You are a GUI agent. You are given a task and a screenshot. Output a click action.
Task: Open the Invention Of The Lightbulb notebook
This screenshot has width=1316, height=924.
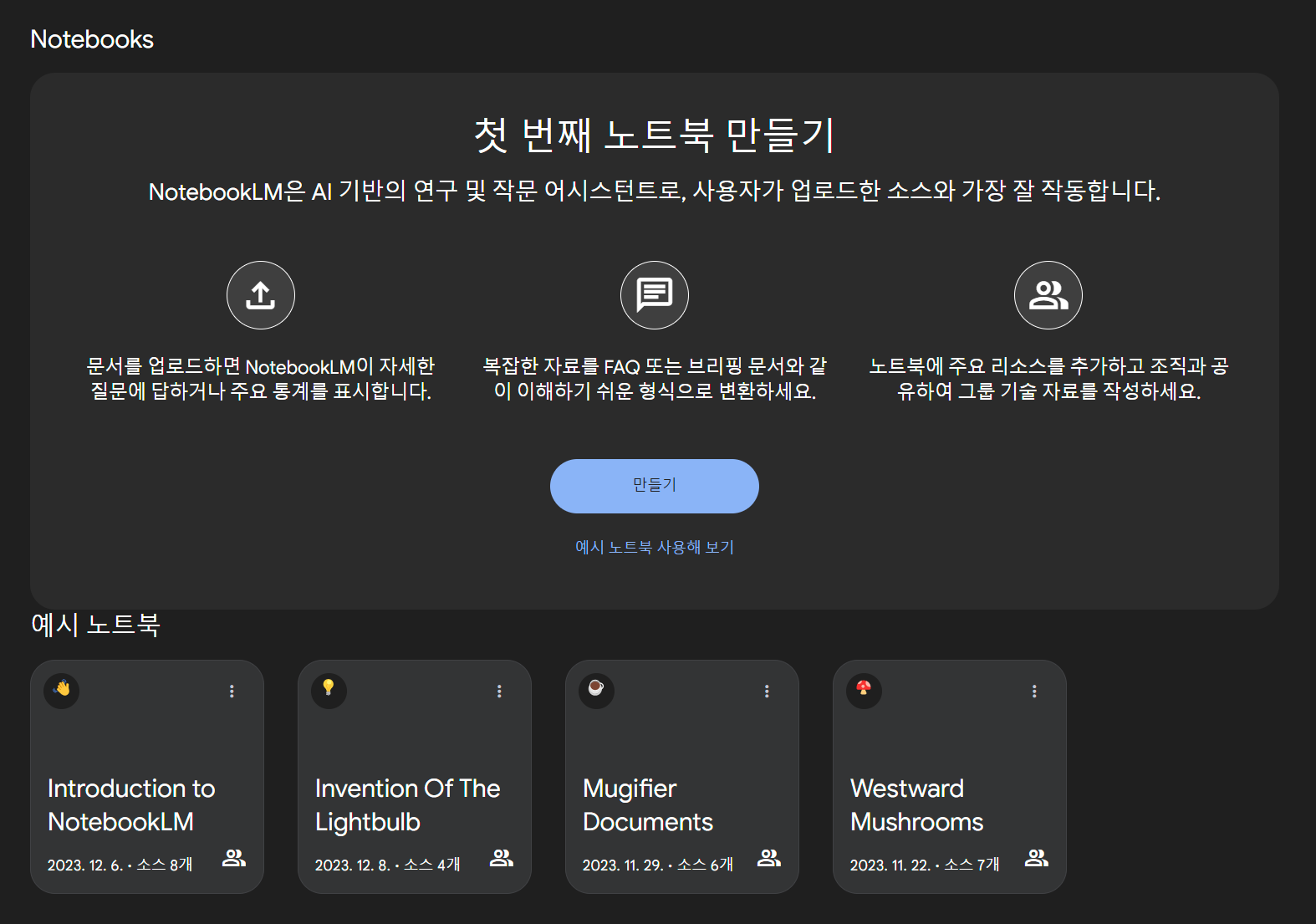(415, 777)
